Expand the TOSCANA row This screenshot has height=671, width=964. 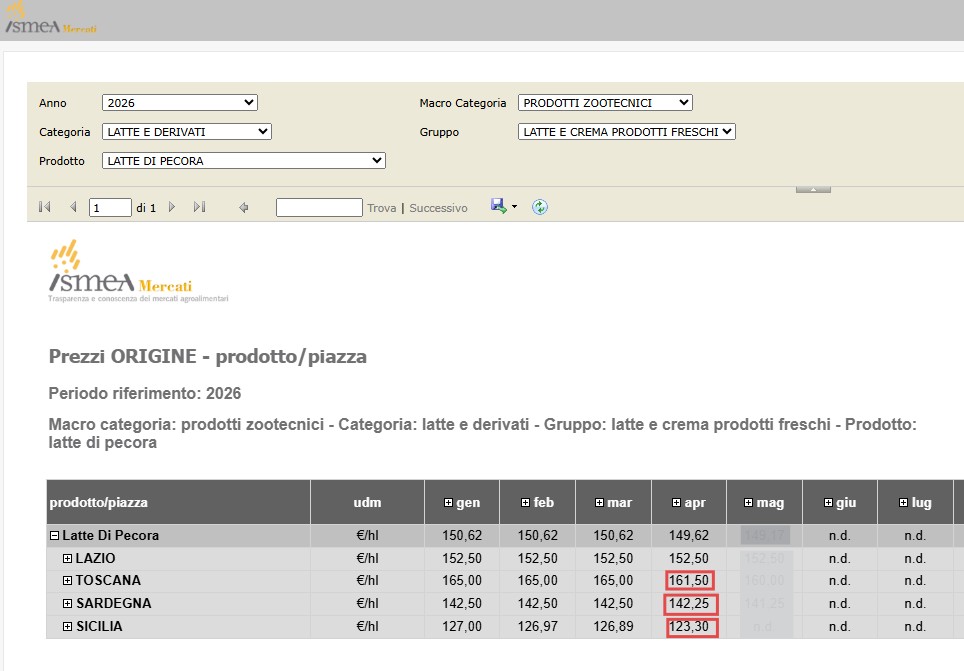point(68,581)
